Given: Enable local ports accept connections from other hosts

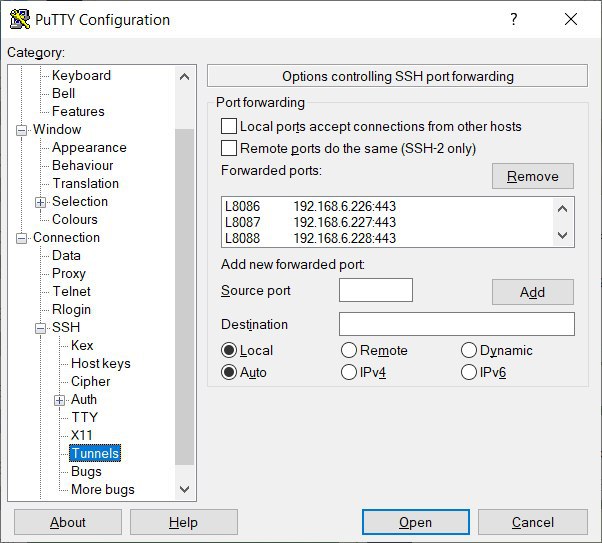Looking at the screenshot, I should [x=229, y=126].
